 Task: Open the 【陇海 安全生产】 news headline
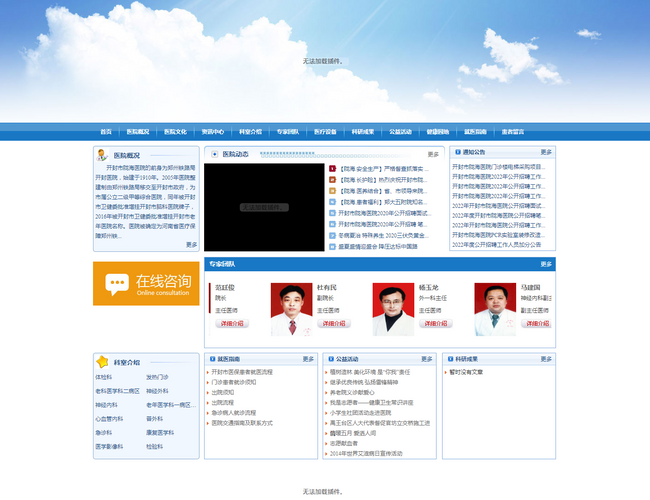pyautogui.click(x=383, y=169)
